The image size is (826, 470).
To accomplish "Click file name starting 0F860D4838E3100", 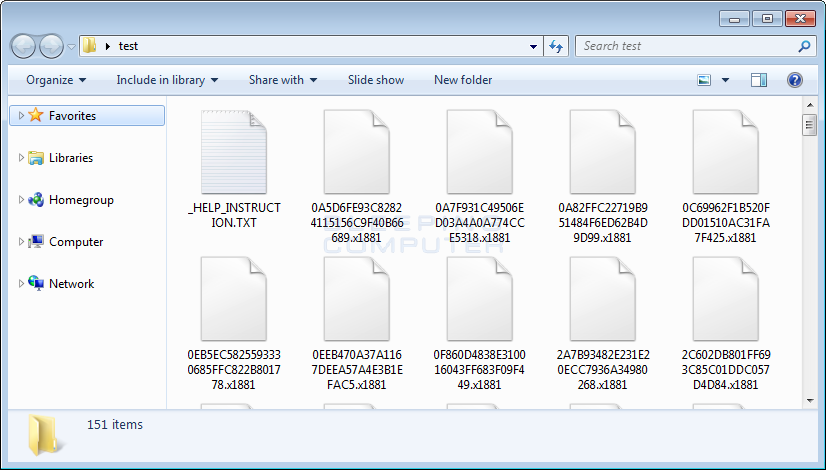I will 480,369.
